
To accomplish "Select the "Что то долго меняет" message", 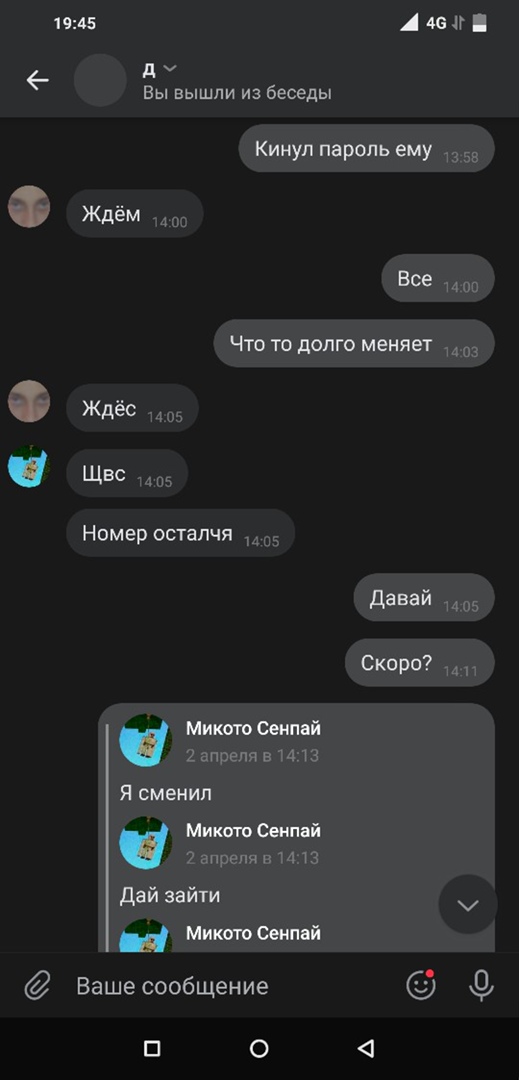I will click(354, 343).
